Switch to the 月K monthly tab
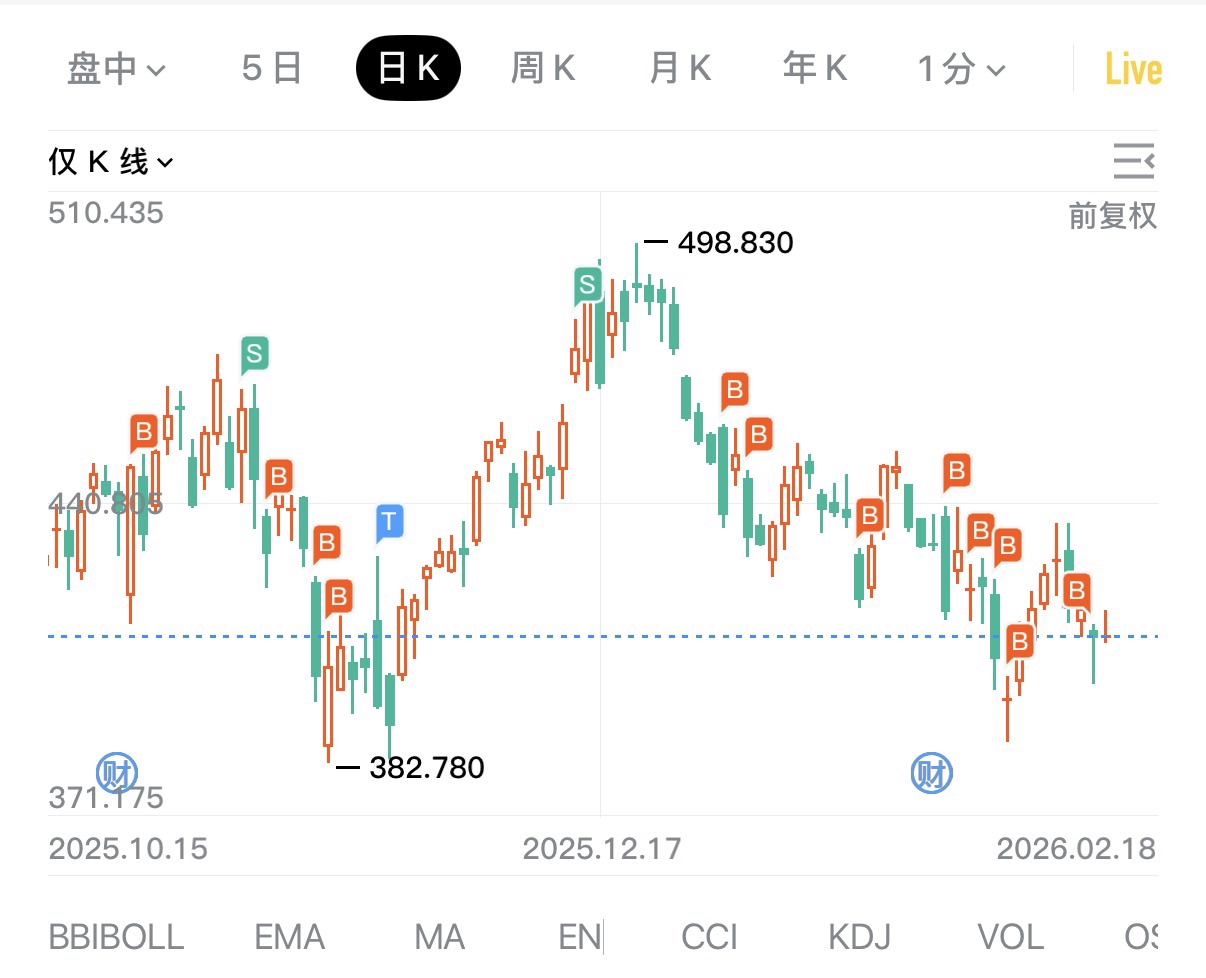This screenshot has width=1206, height=978. click(680, 69)
